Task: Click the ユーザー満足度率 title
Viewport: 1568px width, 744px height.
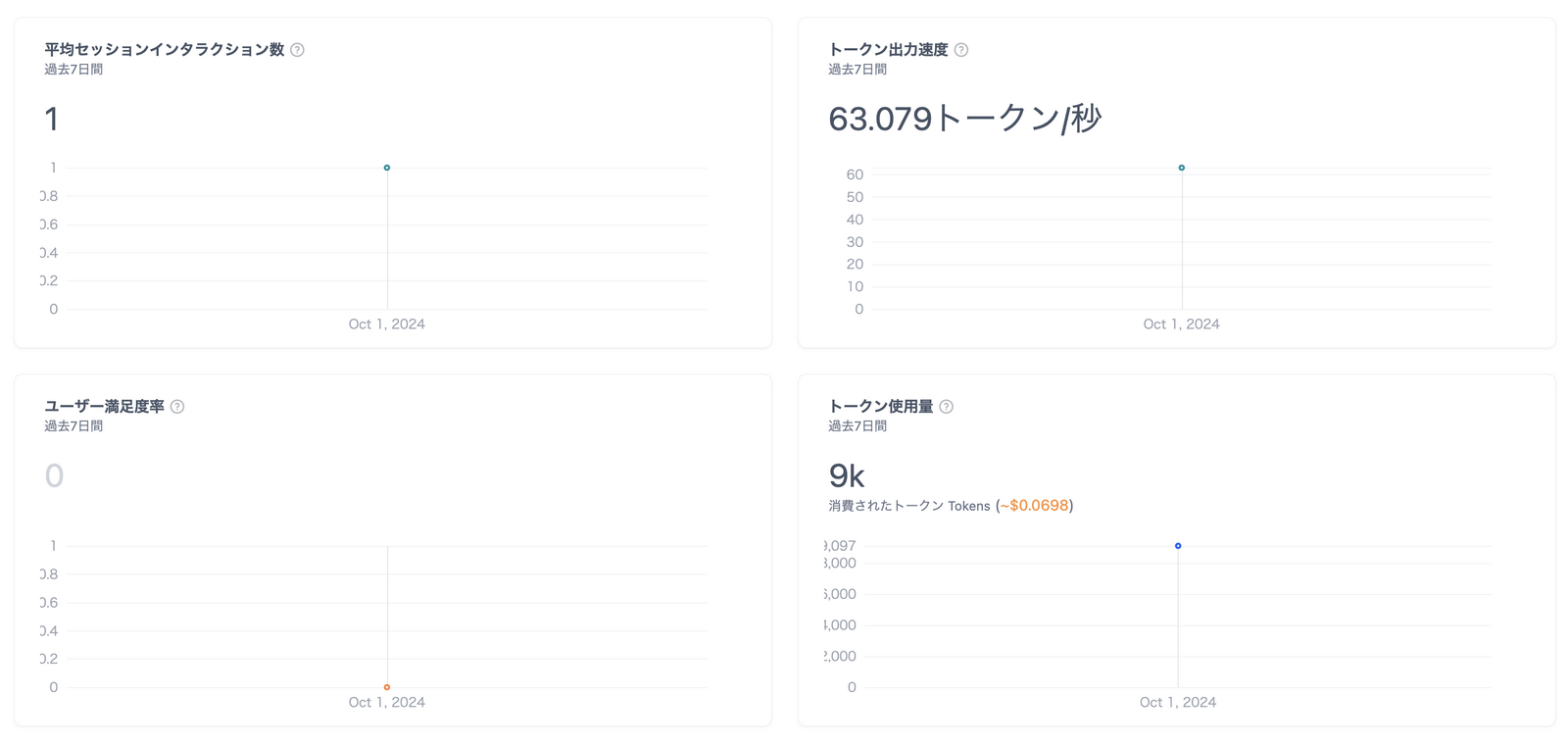Action: click(105, 406)
